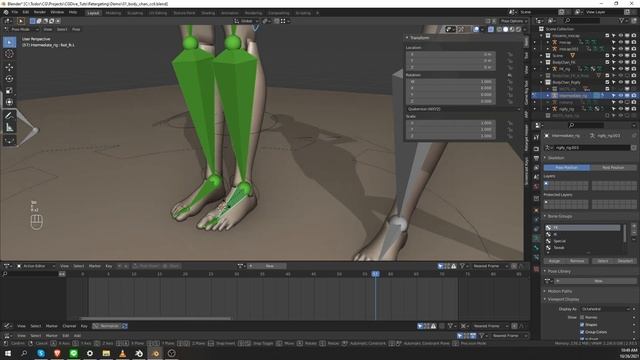
Task: Select the Cursor tool in left toolbar
Action: pos(9,54)
